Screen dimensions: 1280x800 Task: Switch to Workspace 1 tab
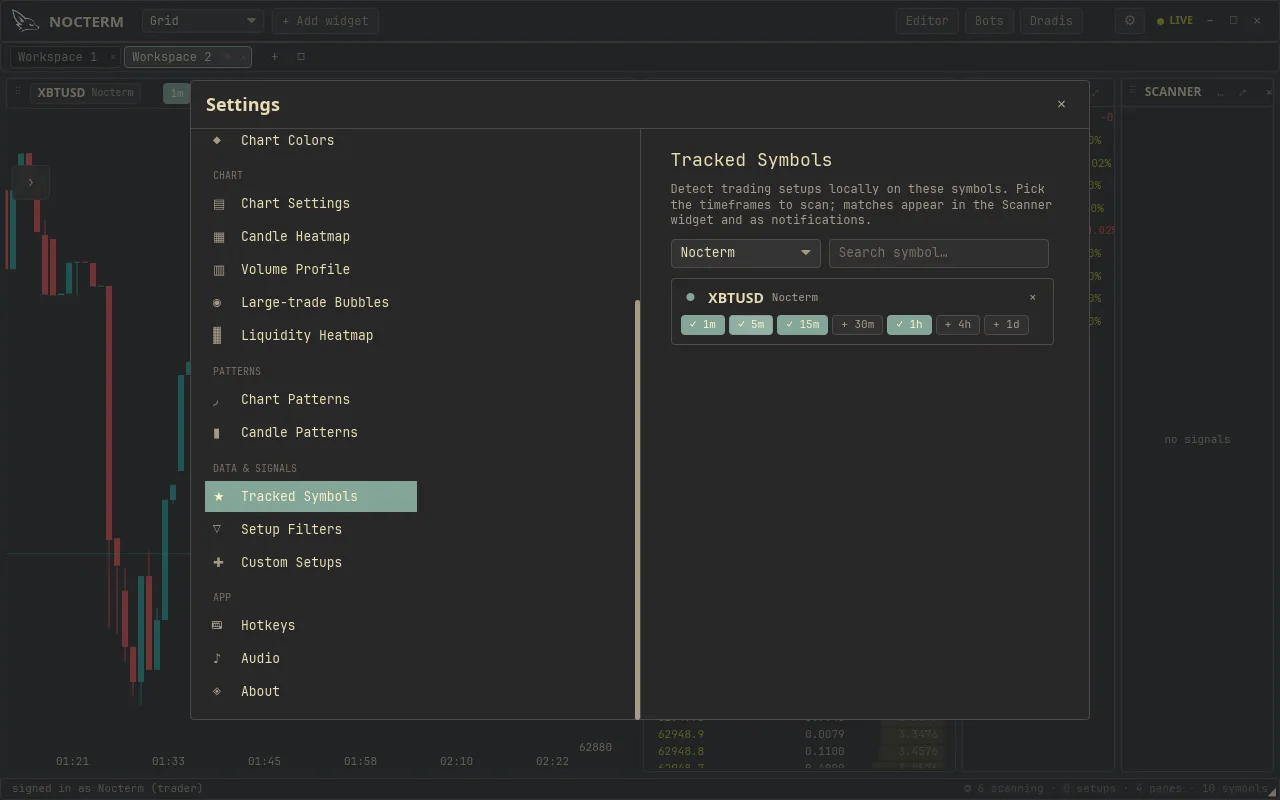58,57
